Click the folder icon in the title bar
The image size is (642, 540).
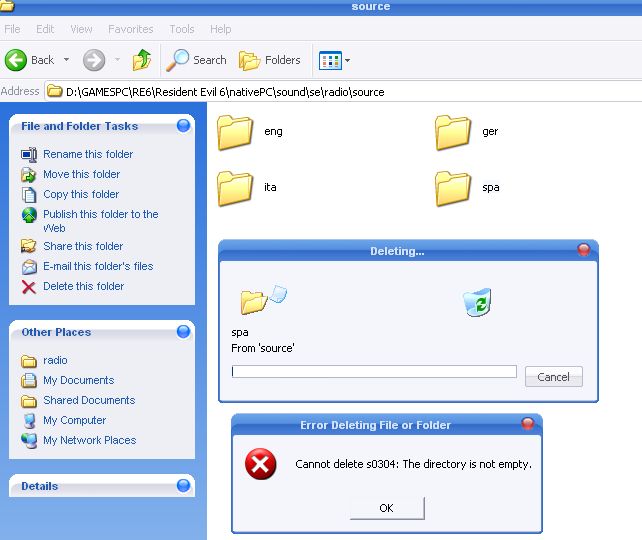(7, 5)
